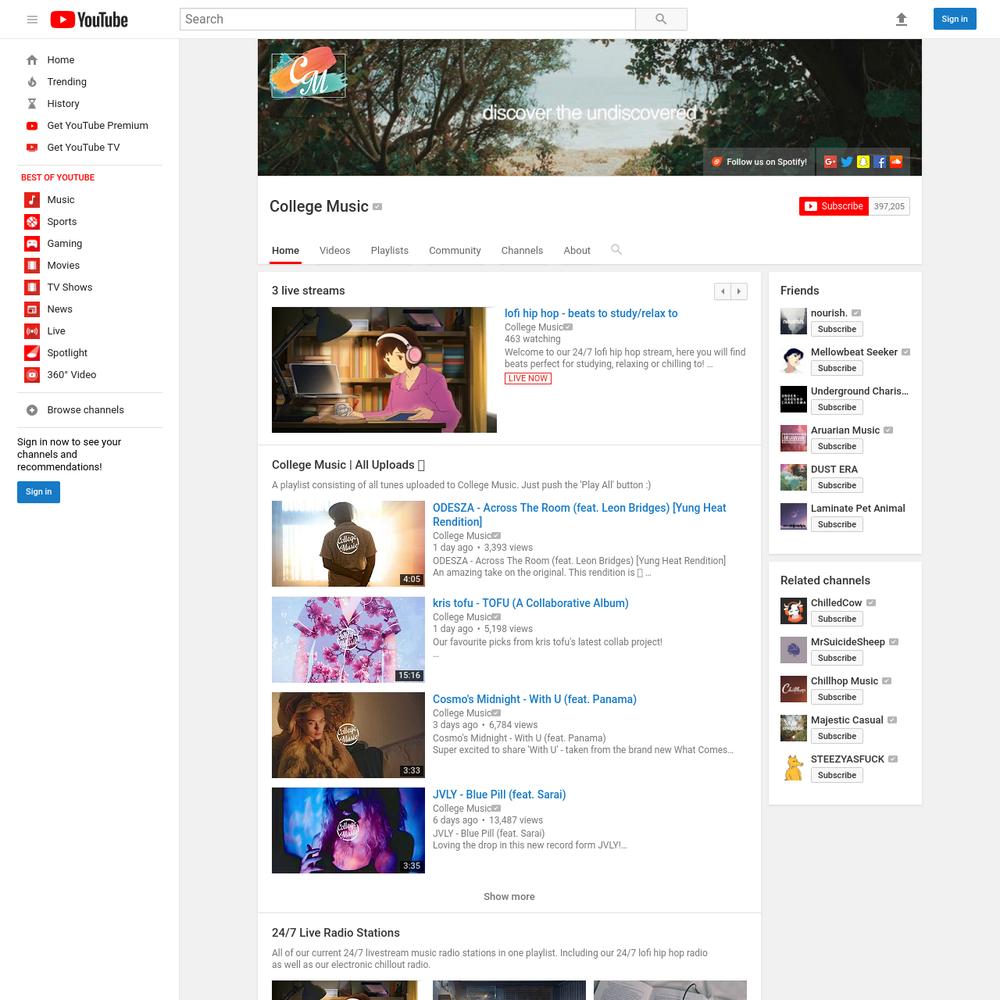Click the SoundCloud icon on banner

tap(896, 162)
